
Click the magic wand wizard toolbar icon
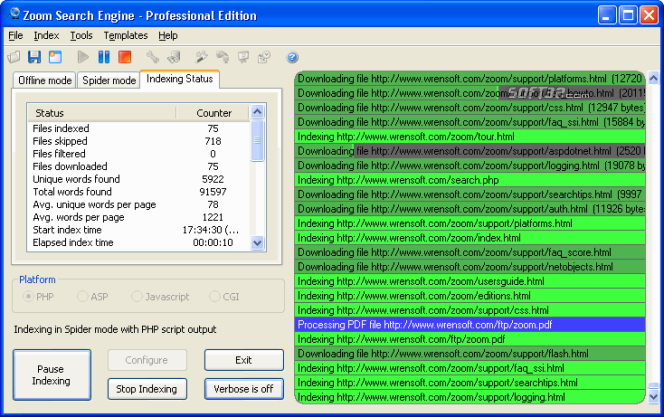click(x=201, y=57)
